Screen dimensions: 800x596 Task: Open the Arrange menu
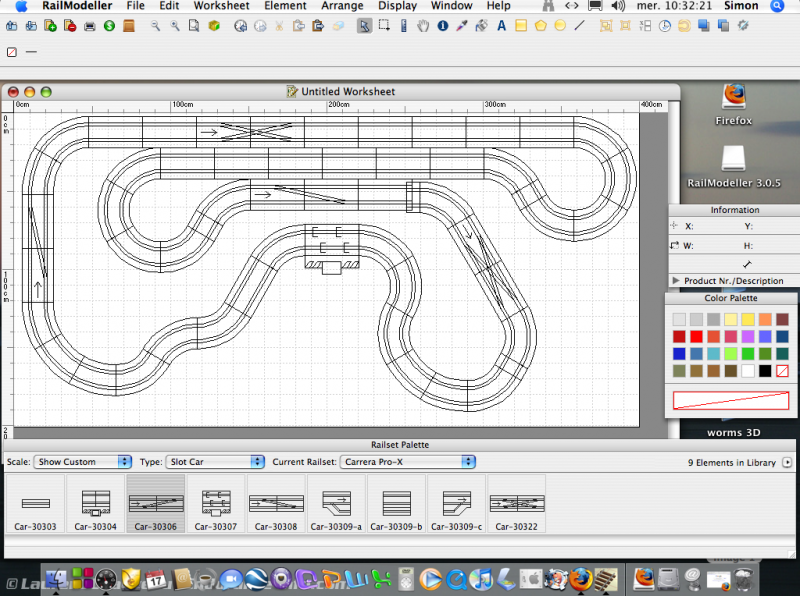(342, 6)
